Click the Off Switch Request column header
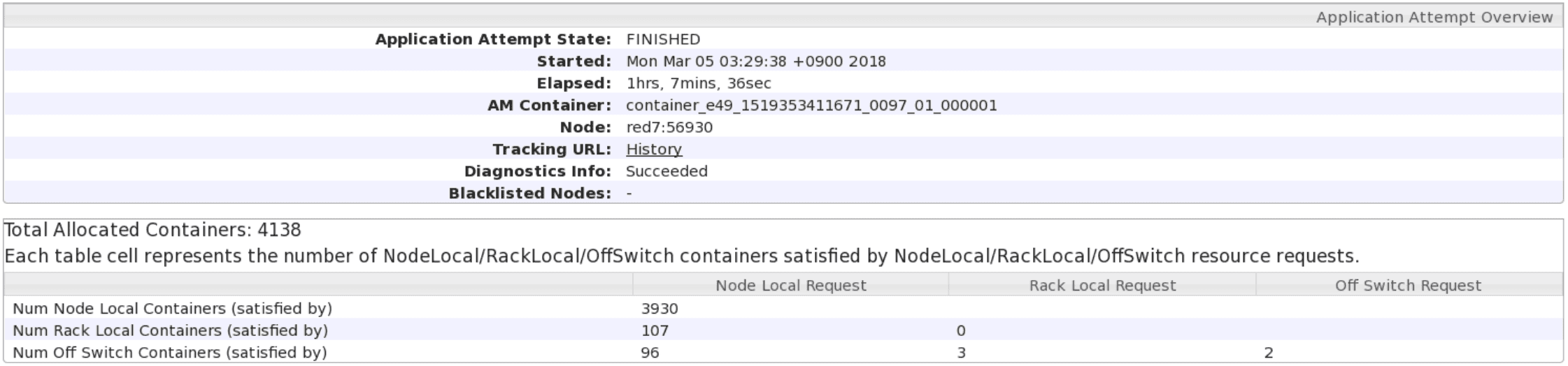The image size is (1568, 366). 1408,285
